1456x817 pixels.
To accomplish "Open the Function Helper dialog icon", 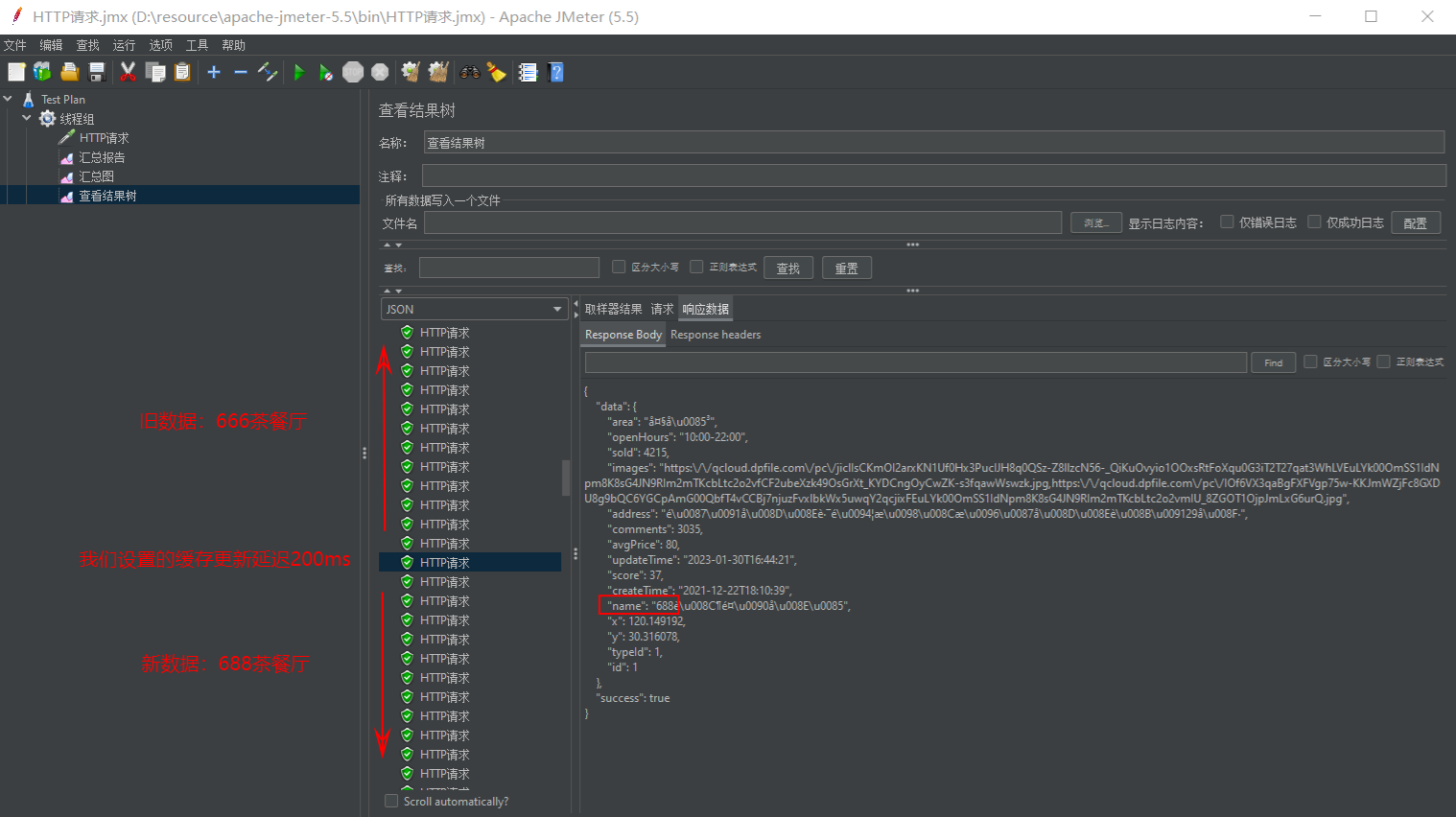I will click(x=528, y=72).
